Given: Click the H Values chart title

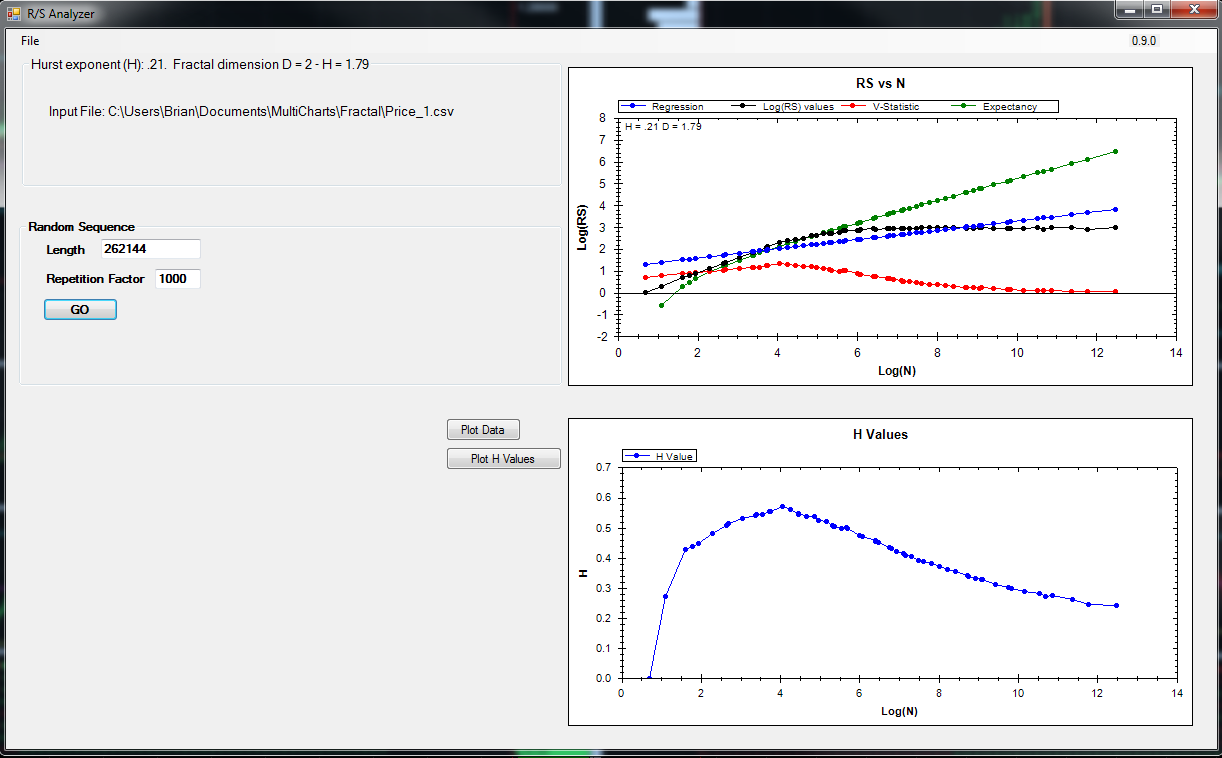Looking at the screenshot, I should [x=880, y=435].
